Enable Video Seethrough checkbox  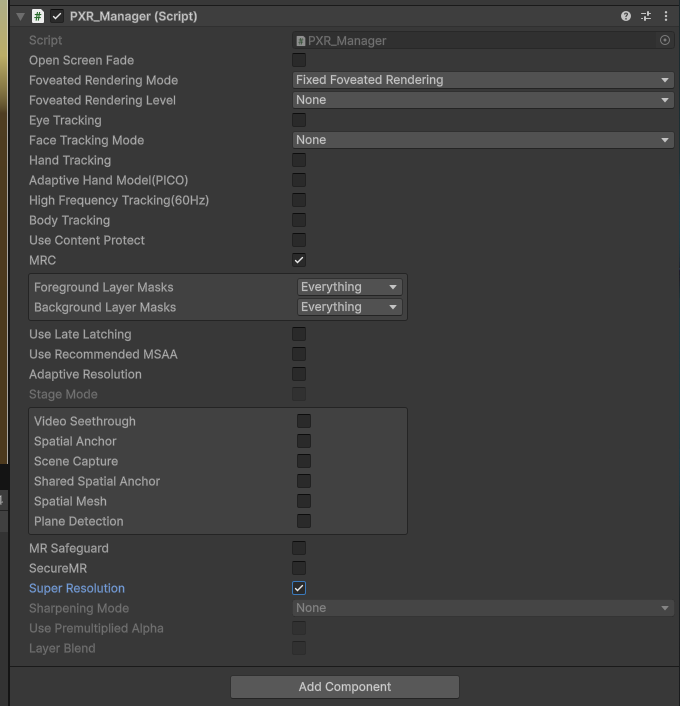[304, 421]
